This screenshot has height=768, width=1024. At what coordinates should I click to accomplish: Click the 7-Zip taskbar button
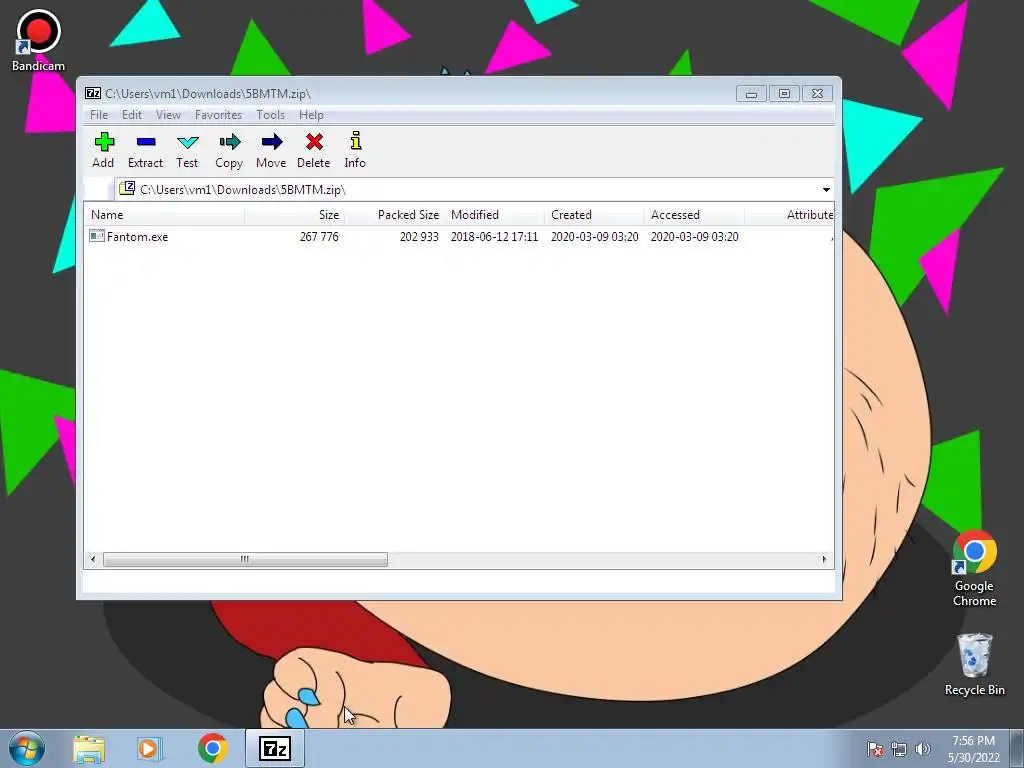[275, 748]
